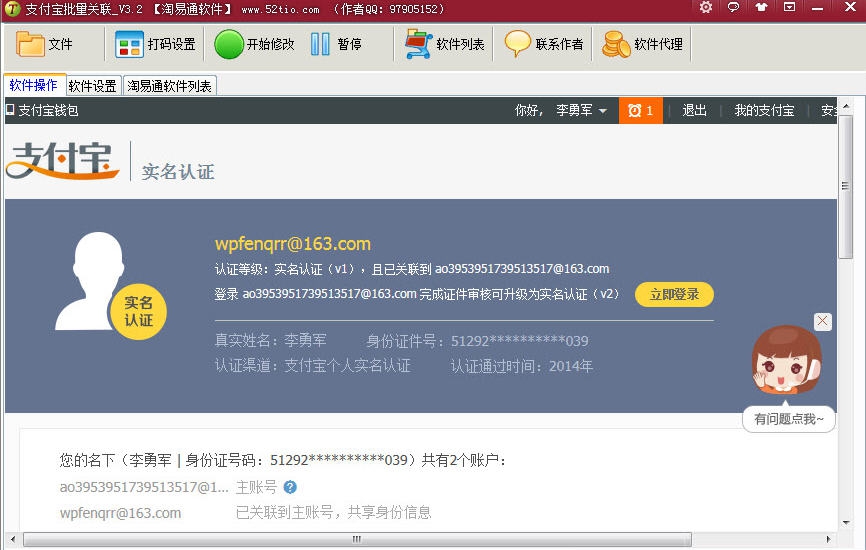Click main account ao3953951739513517@1... row
The height and width of the screenshot is (550, 866).
(x=144, y=487)
